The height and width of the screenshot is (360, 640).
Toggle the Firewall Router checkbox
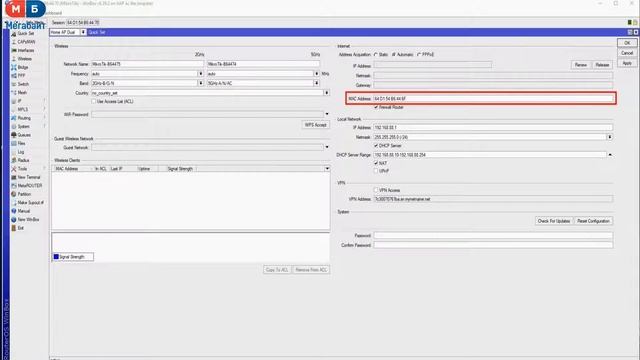376,107
